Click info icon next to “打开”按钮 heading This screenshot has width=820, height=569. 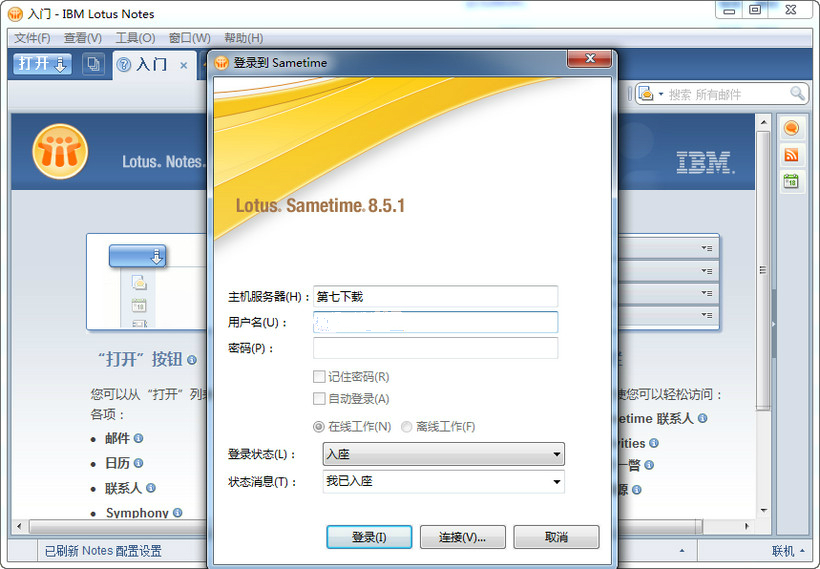tap(192, 360)
